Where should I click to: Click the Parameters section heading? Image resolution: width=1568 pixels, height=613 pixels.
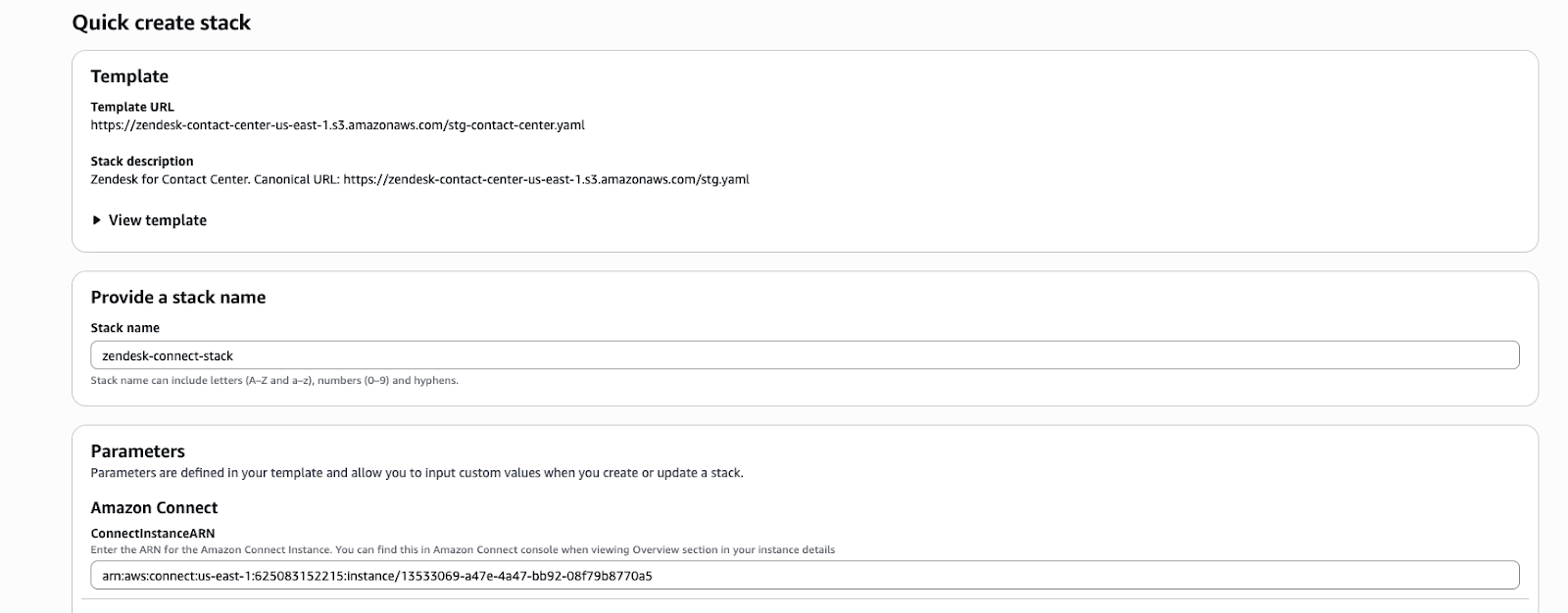[137, 451]
